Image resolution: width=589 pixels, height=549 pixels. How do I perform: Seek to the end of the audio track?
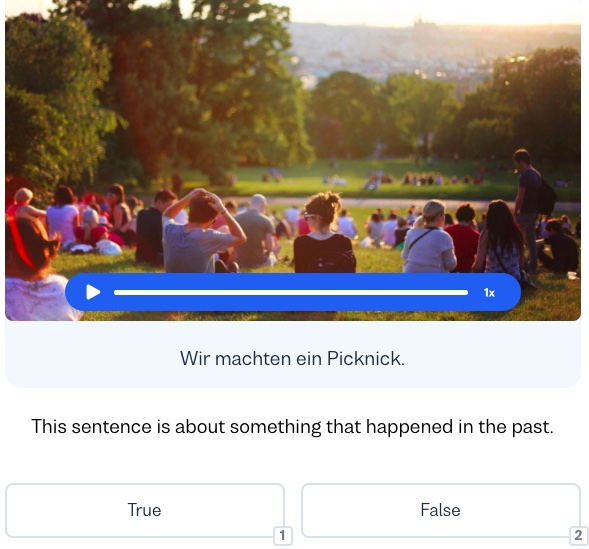pos(467,293)
